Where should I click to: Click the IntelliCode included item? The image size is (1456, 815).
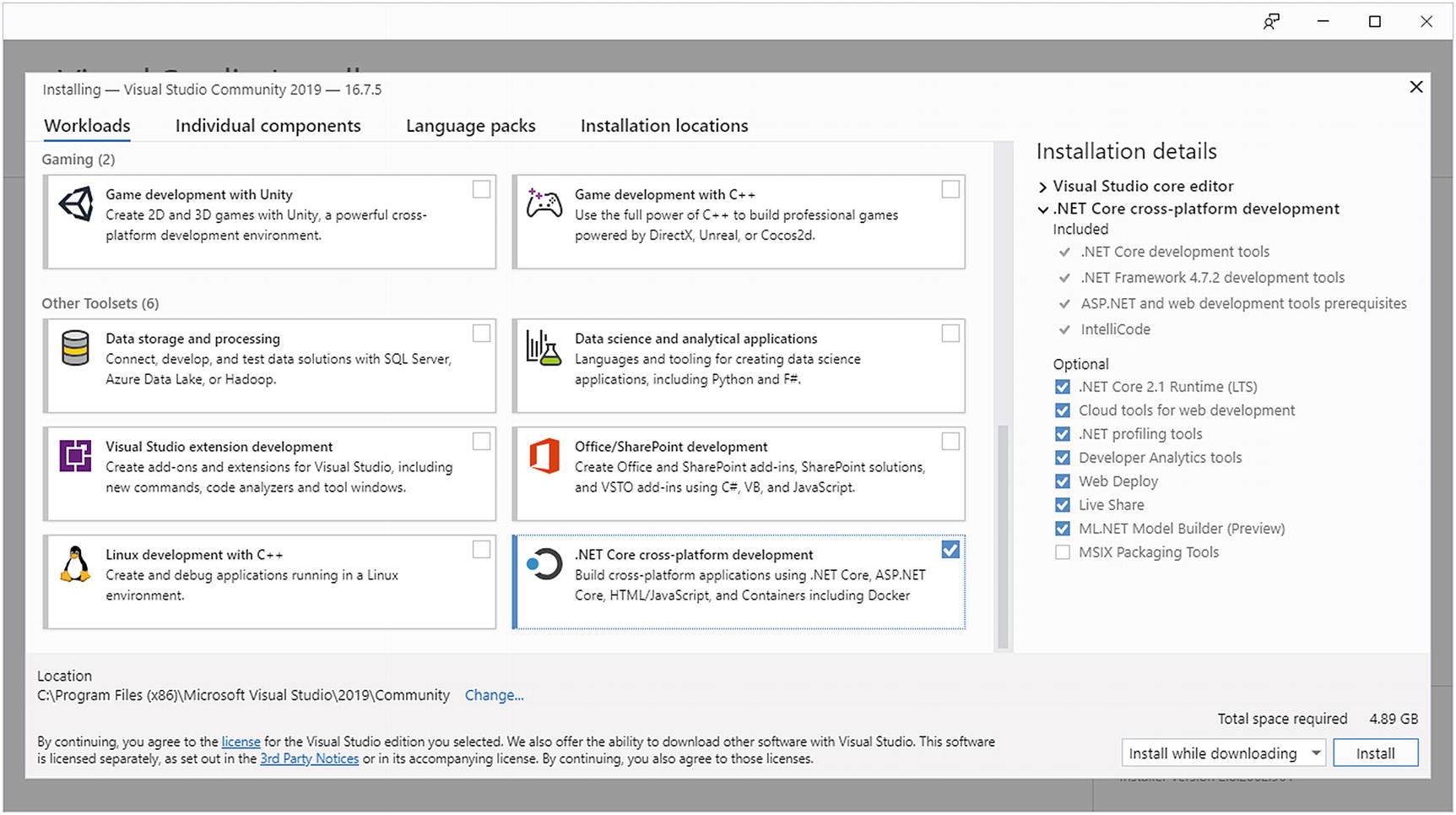click(1115, 329)
